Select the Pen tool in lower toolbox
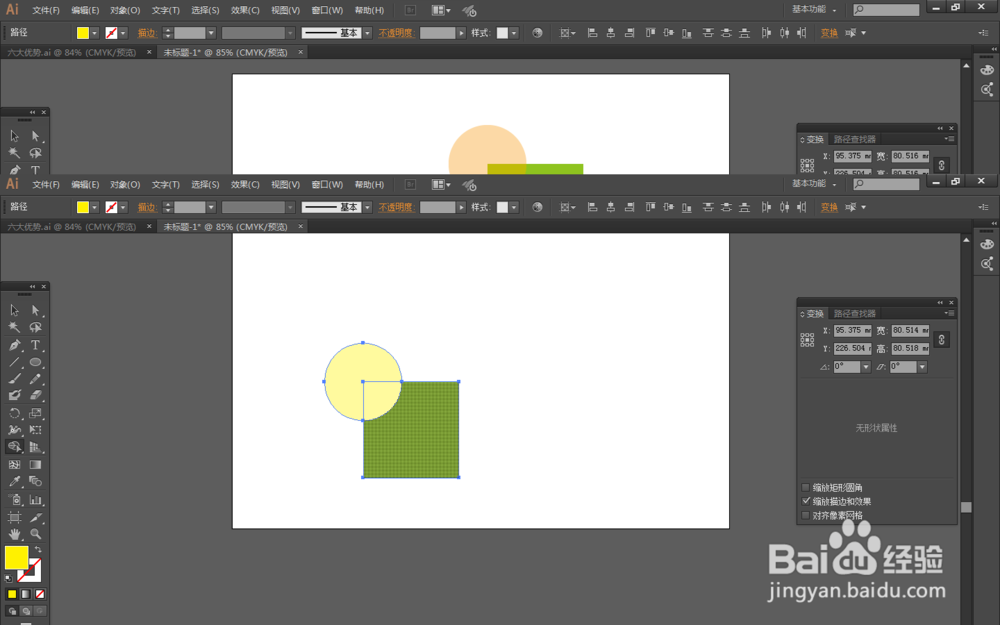The height and width of the screenshot is (625, 1000). coord(14,345)
